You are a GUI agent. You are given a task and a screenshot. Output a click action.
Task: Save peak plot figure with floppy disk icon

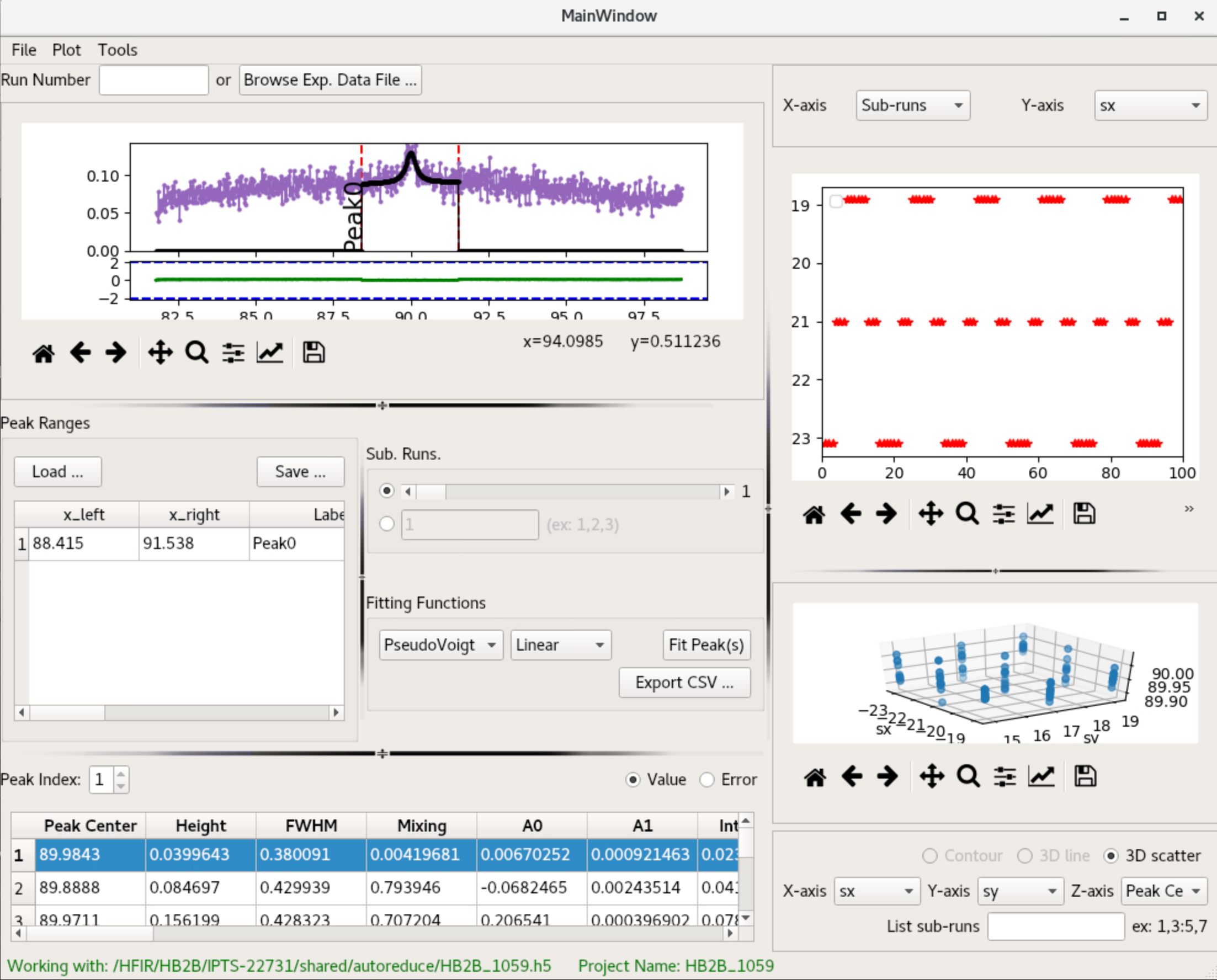pos(314,353)
